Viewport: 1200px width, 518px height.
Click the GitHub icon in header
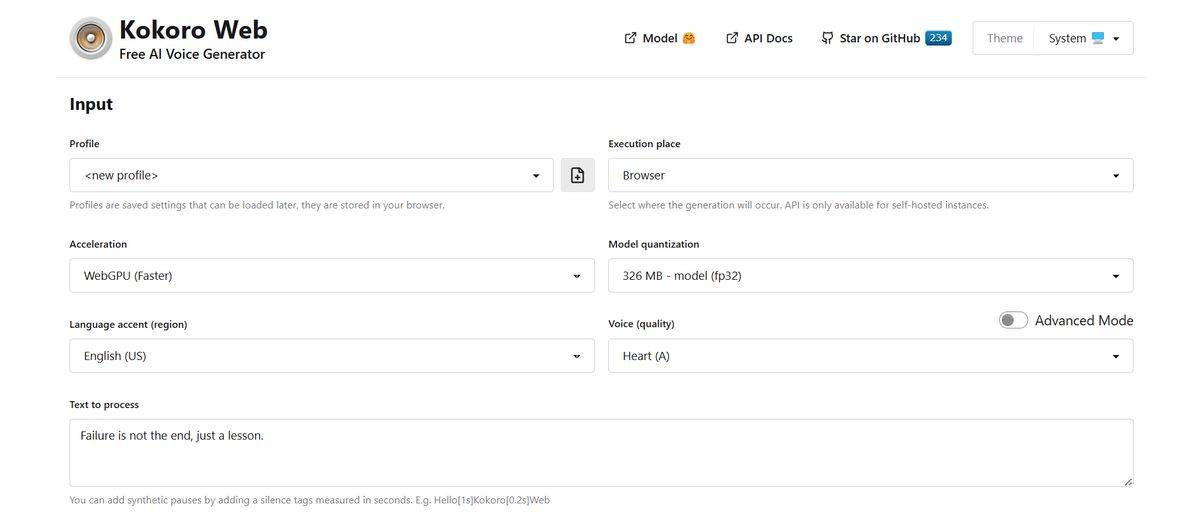pos(827,38)
